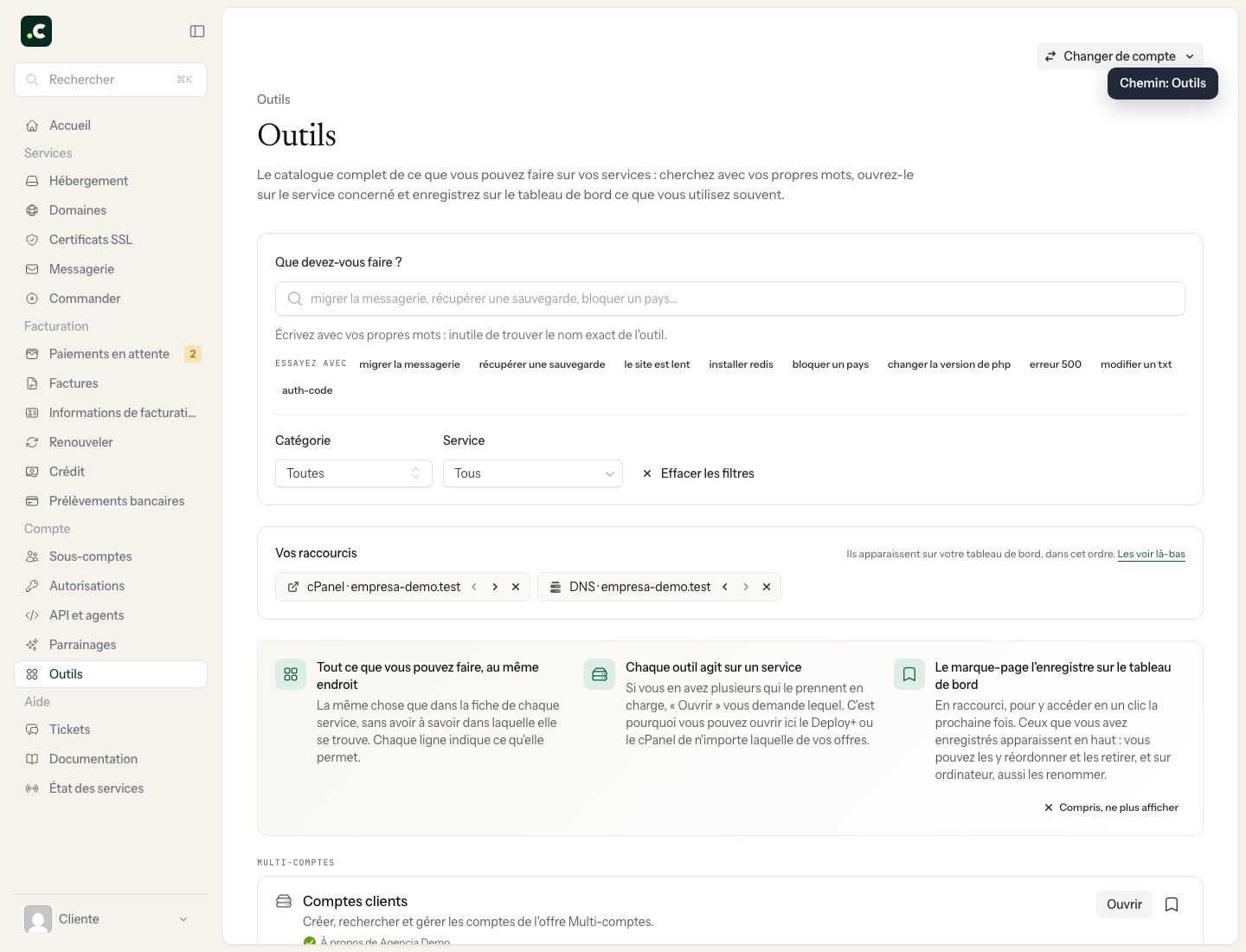
Task: Clear filters with Effacer les filtres
Action: (x=698, y=473)
